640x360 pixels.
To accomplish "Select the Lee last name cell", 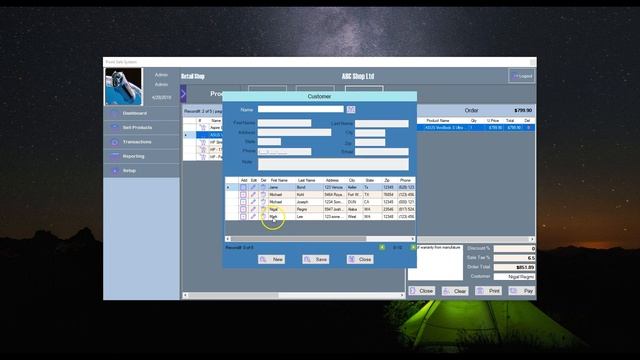I will click(x=309, y=217).
